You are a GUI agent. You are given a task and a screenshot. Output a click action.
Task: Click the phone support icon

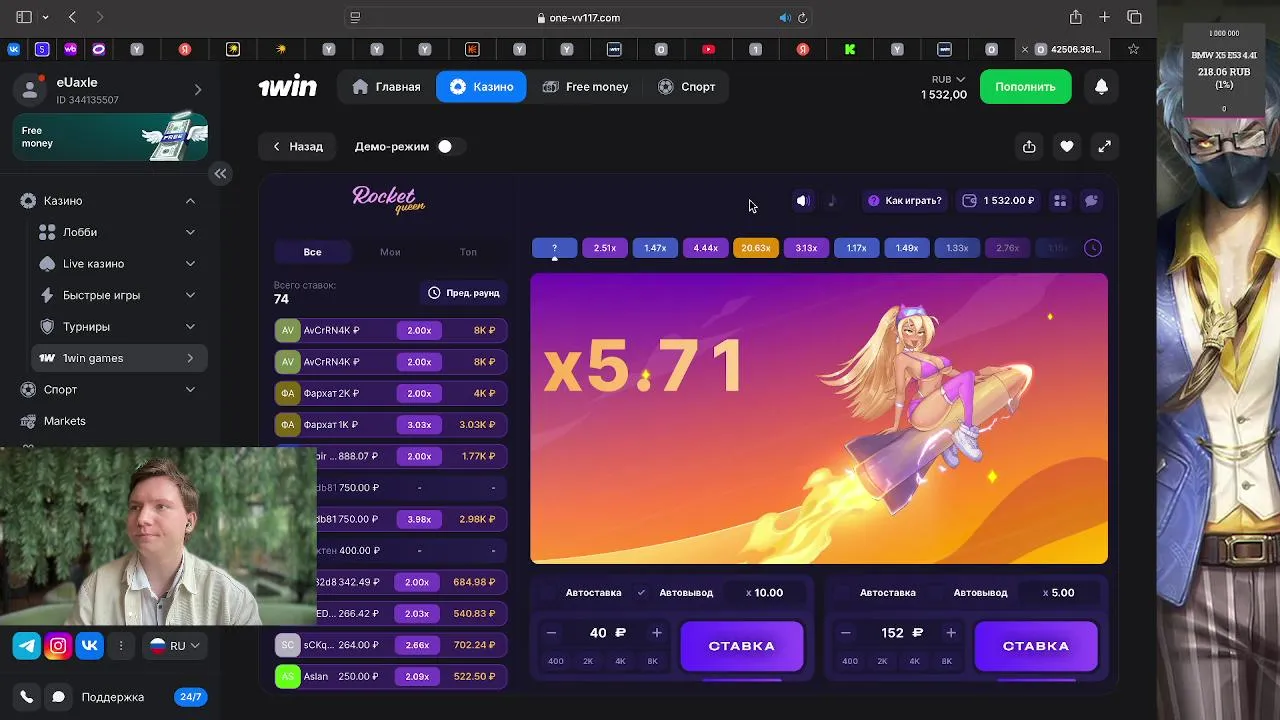tap(27, 697)
